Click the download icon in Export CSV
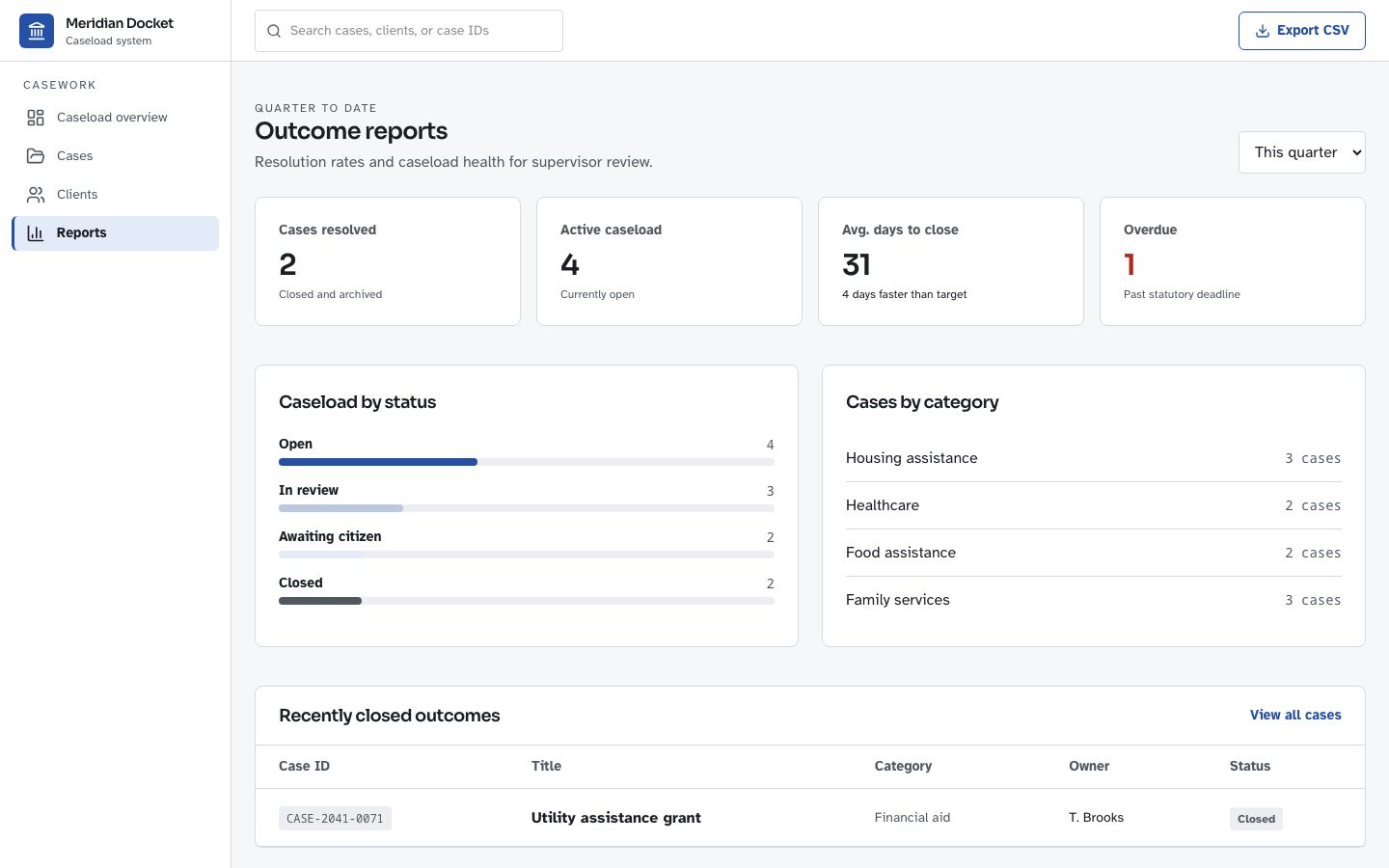Viewport: 1389px width, 868px height. tap(1262, 31)
